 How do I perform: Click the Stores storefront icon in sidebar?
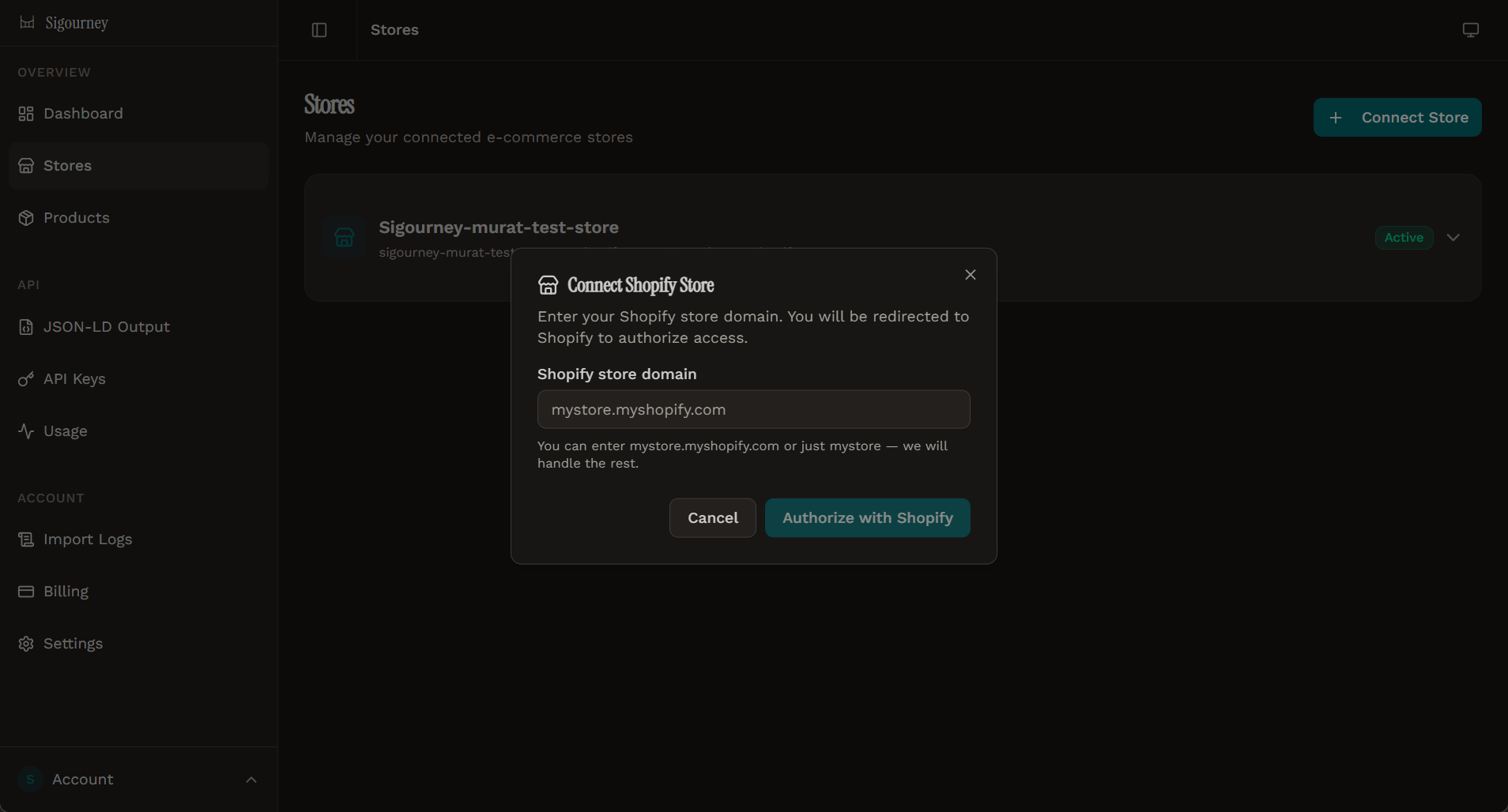coord(26,166)
